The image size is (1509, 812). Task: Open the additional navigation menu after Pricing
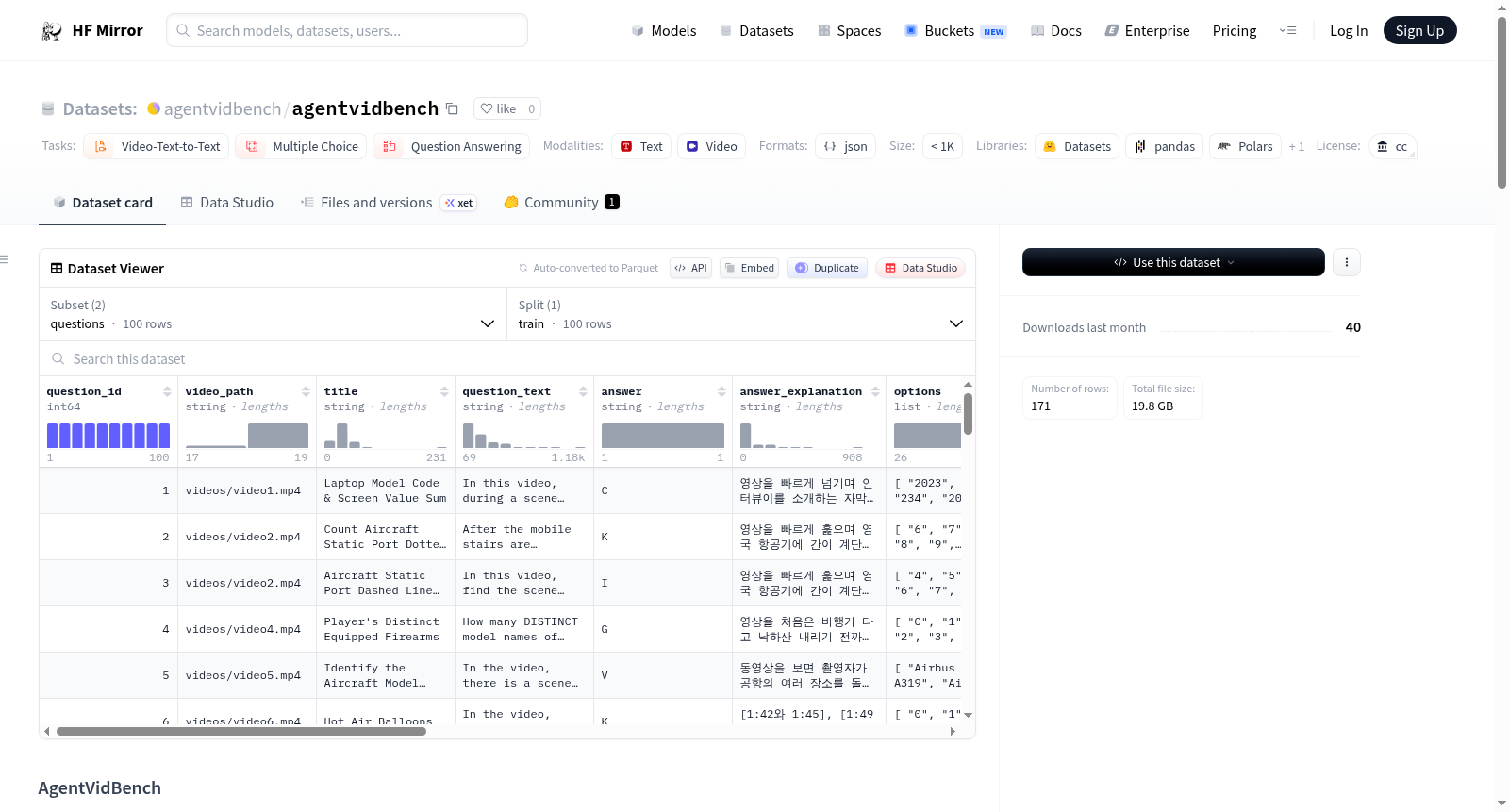pyautogui.click(x=1287, y=30)
